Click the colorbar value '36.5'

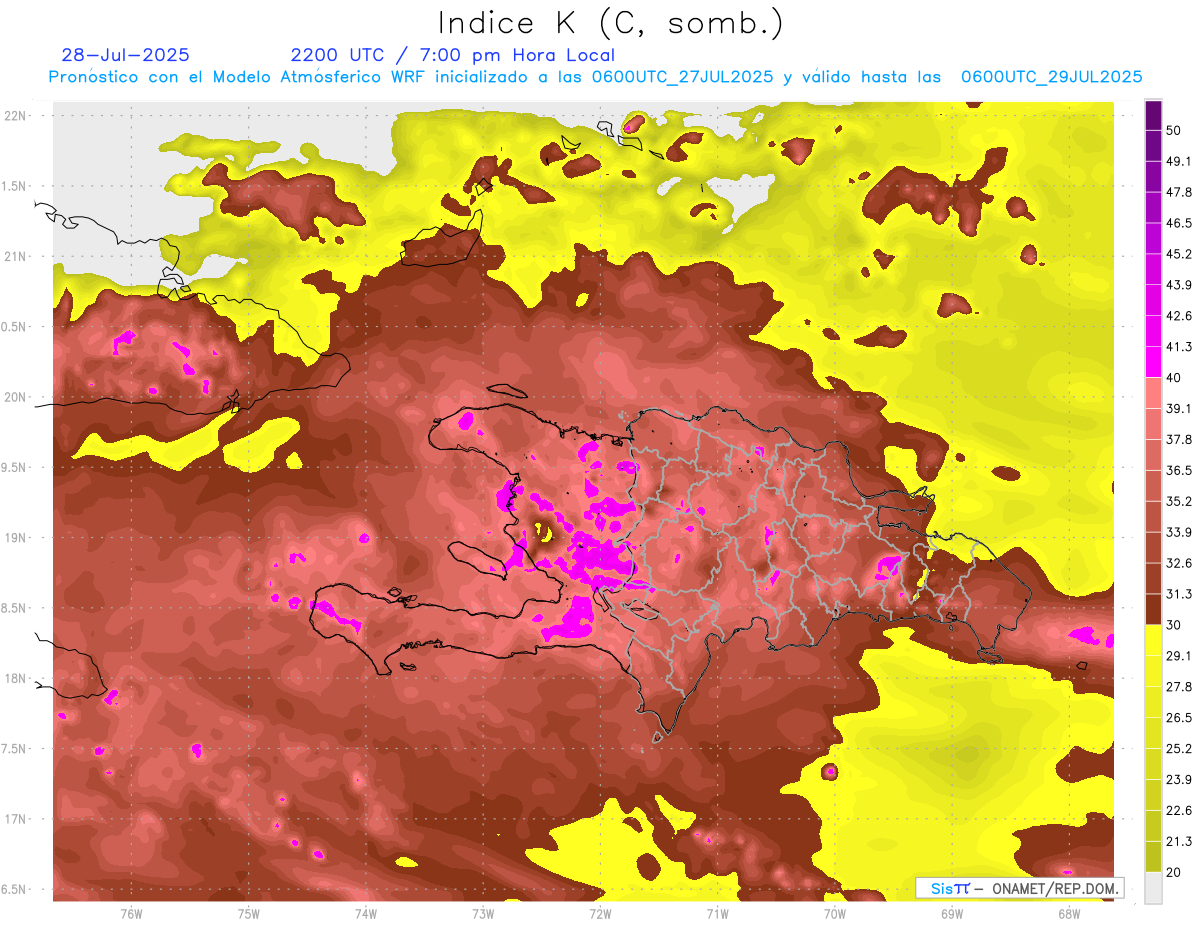(x=1179, y=470)
